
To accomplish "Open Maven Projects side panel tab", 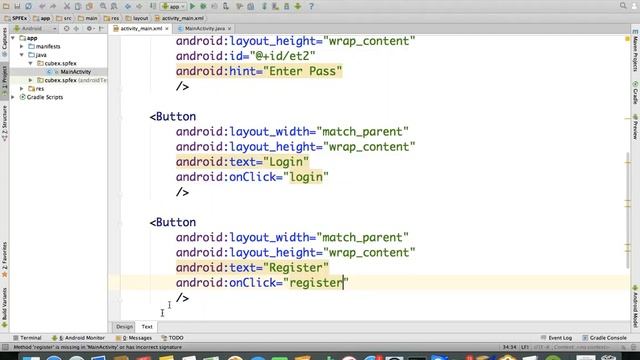I will tap(636, 51).
